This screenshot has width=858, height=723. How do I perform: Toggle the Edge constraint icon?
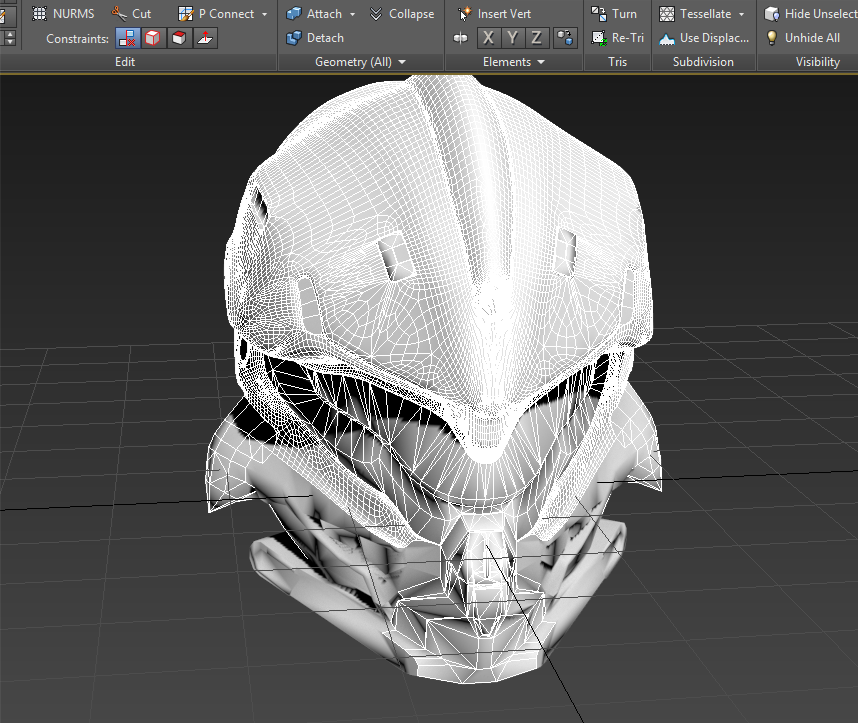[x=153, y=38]
